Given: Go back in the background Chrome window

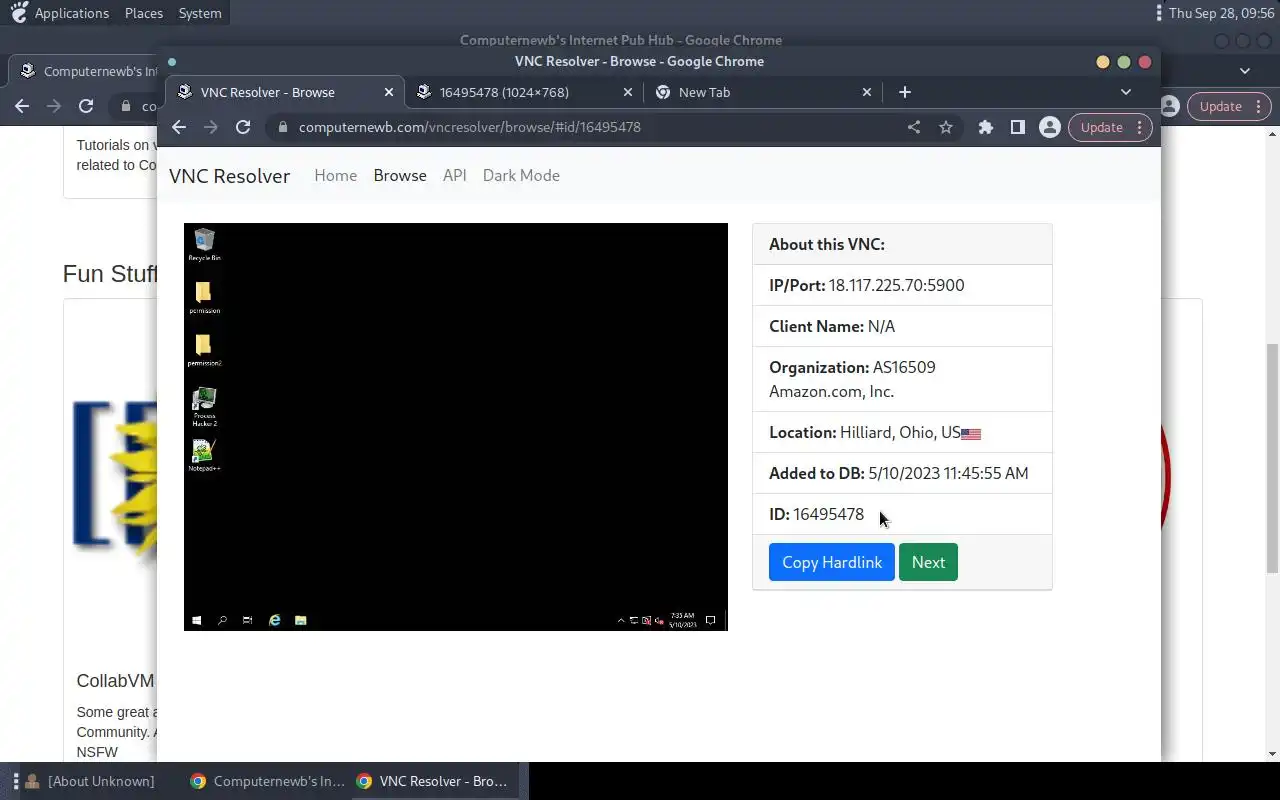Looking at the screenshot, I should click(22, 106).
